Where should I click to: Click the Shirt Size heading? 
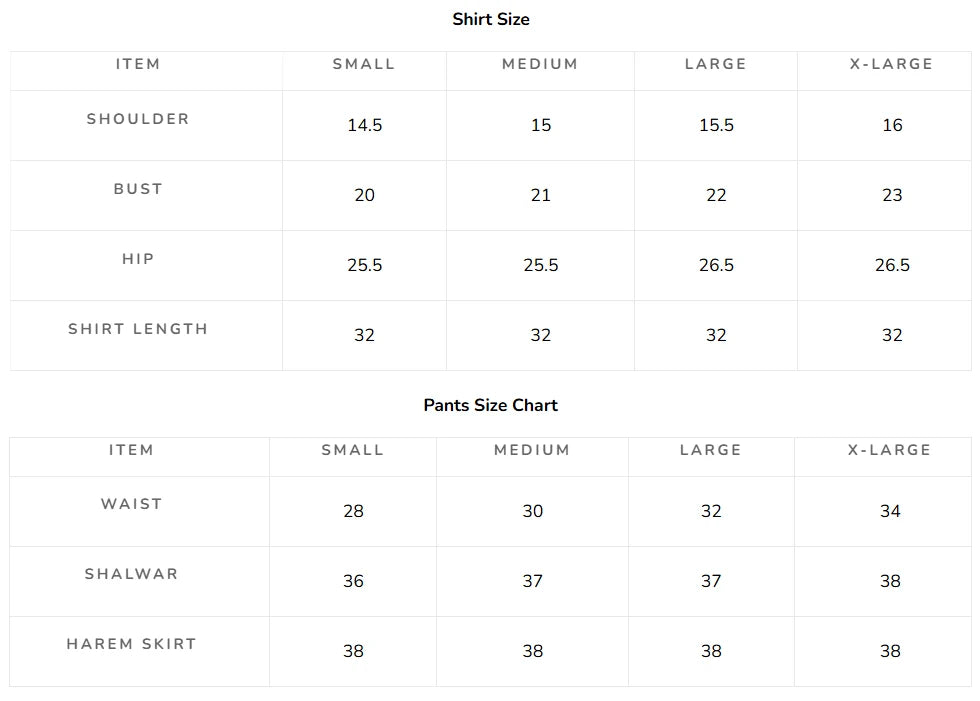pos(491,19)
